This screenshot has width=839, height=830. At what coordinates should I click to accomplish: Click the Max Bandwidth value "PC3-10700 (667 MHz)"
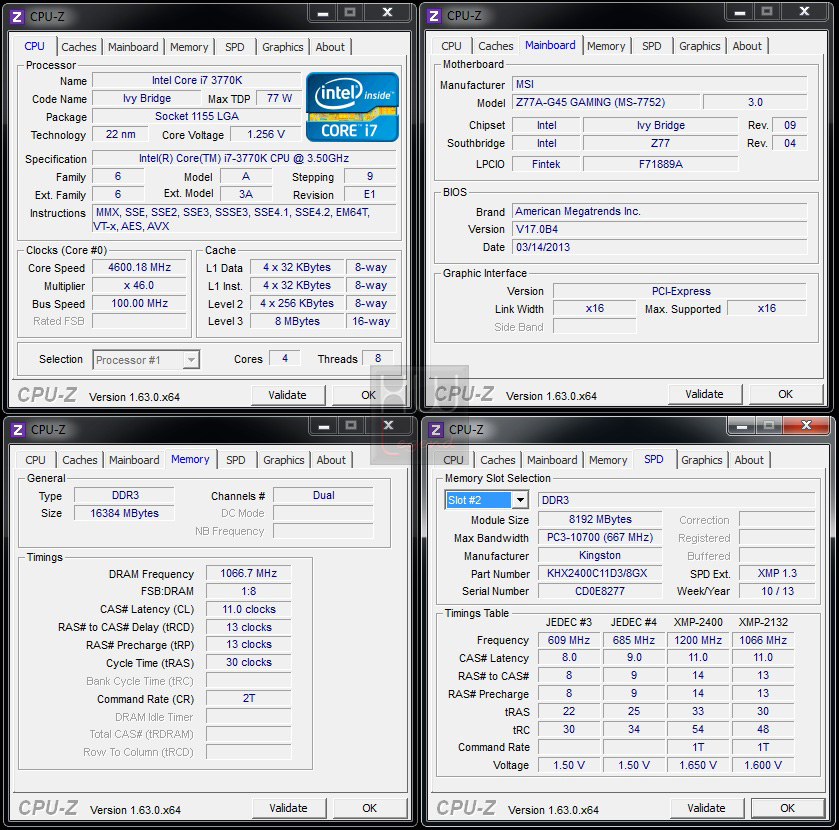(600, 538)
